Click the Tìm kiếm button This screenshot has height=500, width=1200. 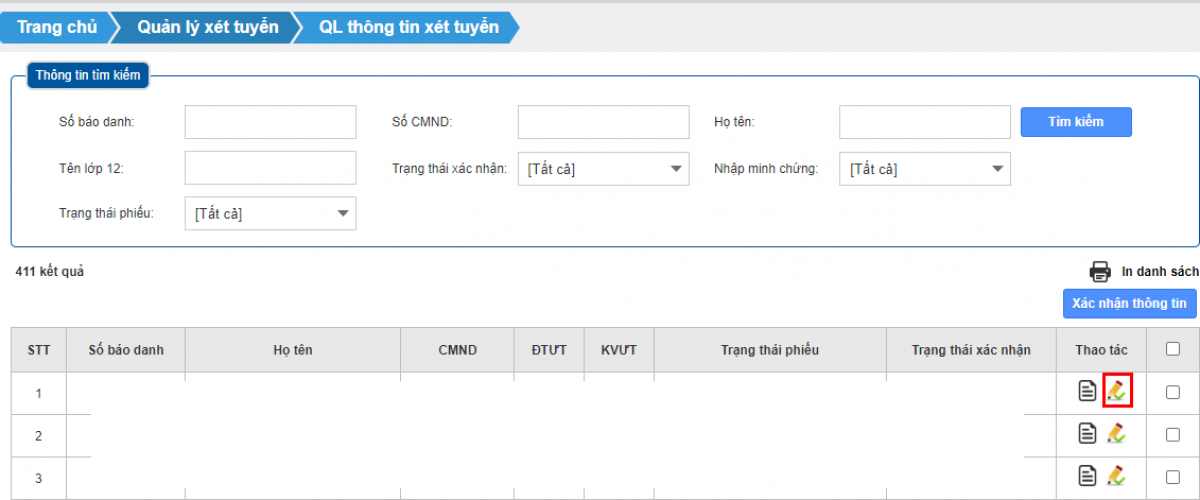click(x=1075, y=122)
